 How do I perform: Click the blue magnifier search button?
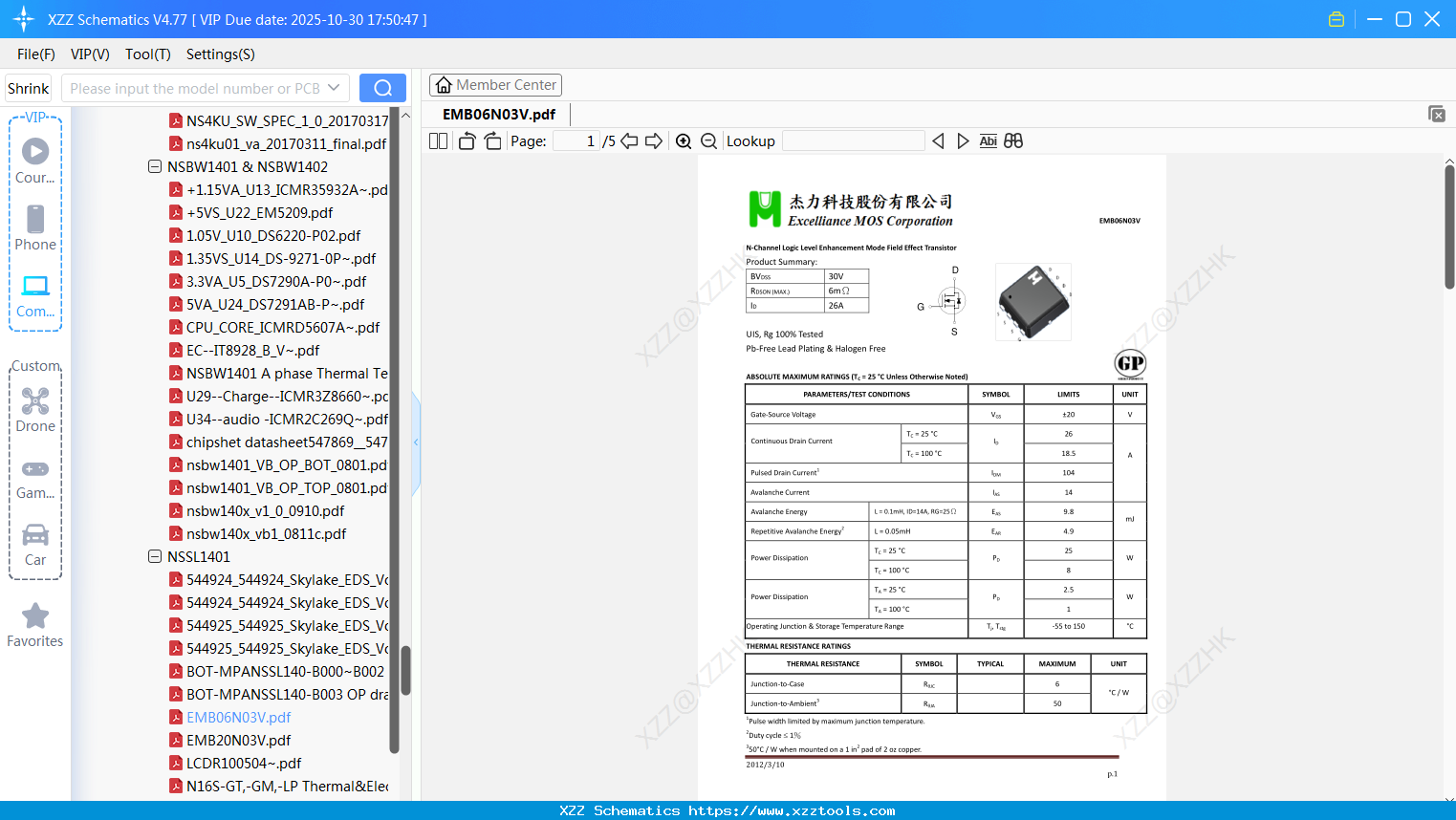(x=382, y=88)
